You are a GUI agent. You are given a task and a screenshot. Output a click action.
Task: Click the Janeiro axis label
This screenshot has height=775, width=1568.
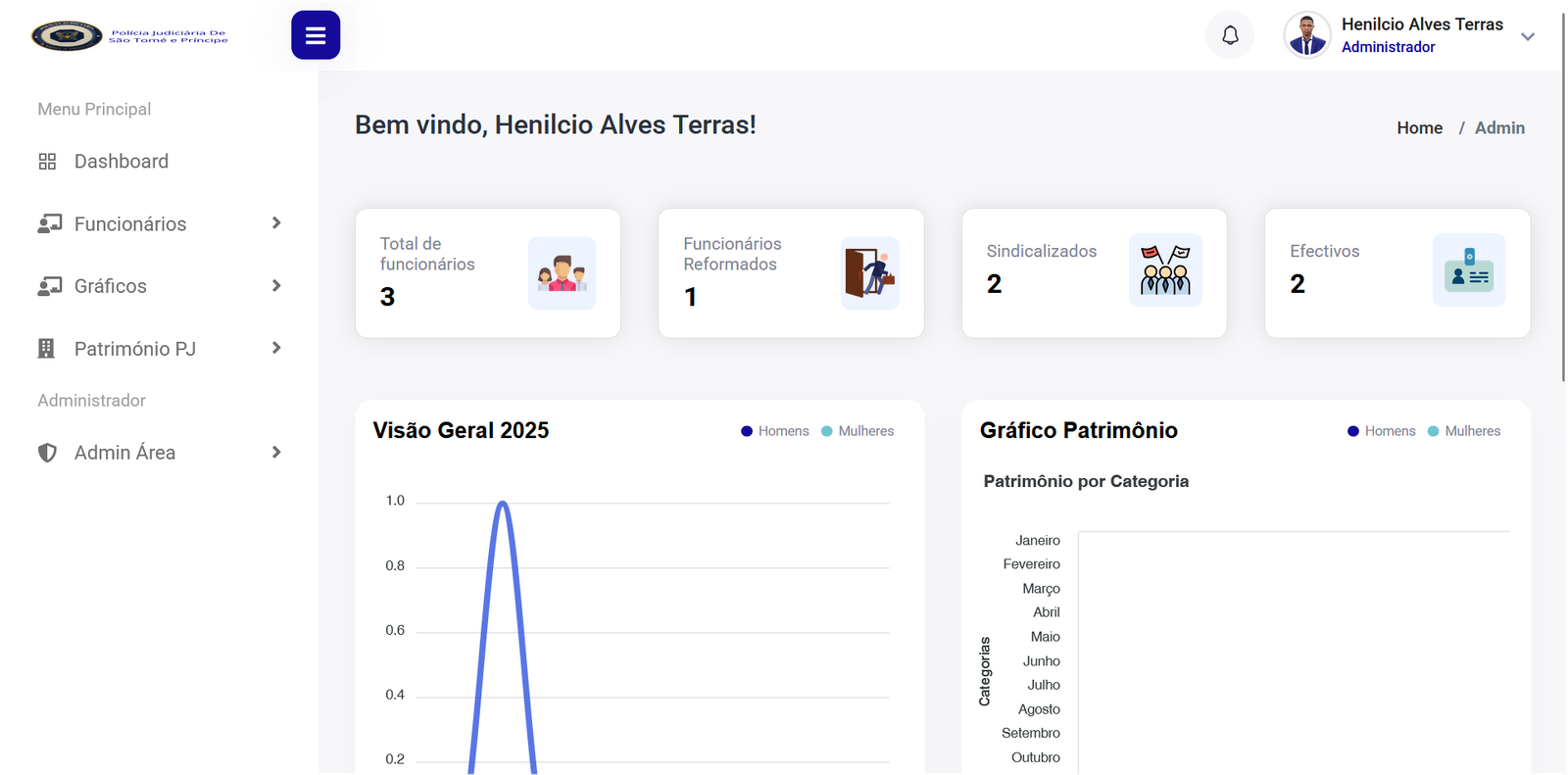click(x=1038, y=541)
